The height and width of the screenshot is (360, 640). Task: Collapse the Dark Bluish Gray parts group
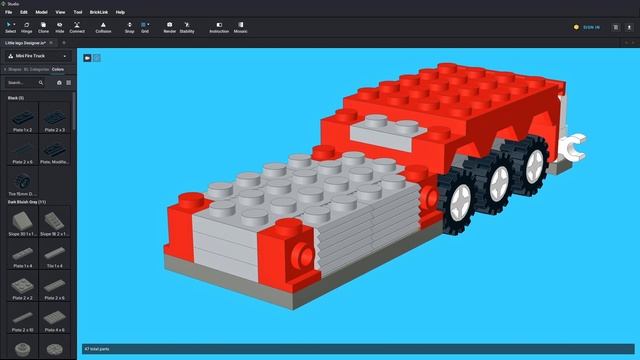tap(27, 202)
